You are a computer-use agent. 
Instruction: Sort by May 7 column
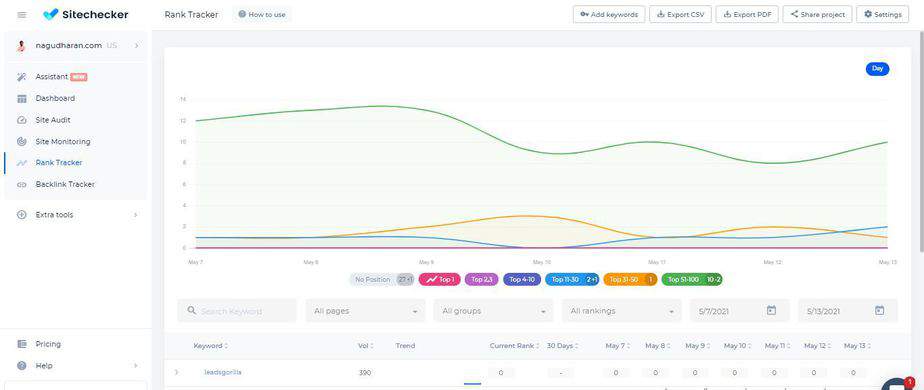click(x=617, y=346)
